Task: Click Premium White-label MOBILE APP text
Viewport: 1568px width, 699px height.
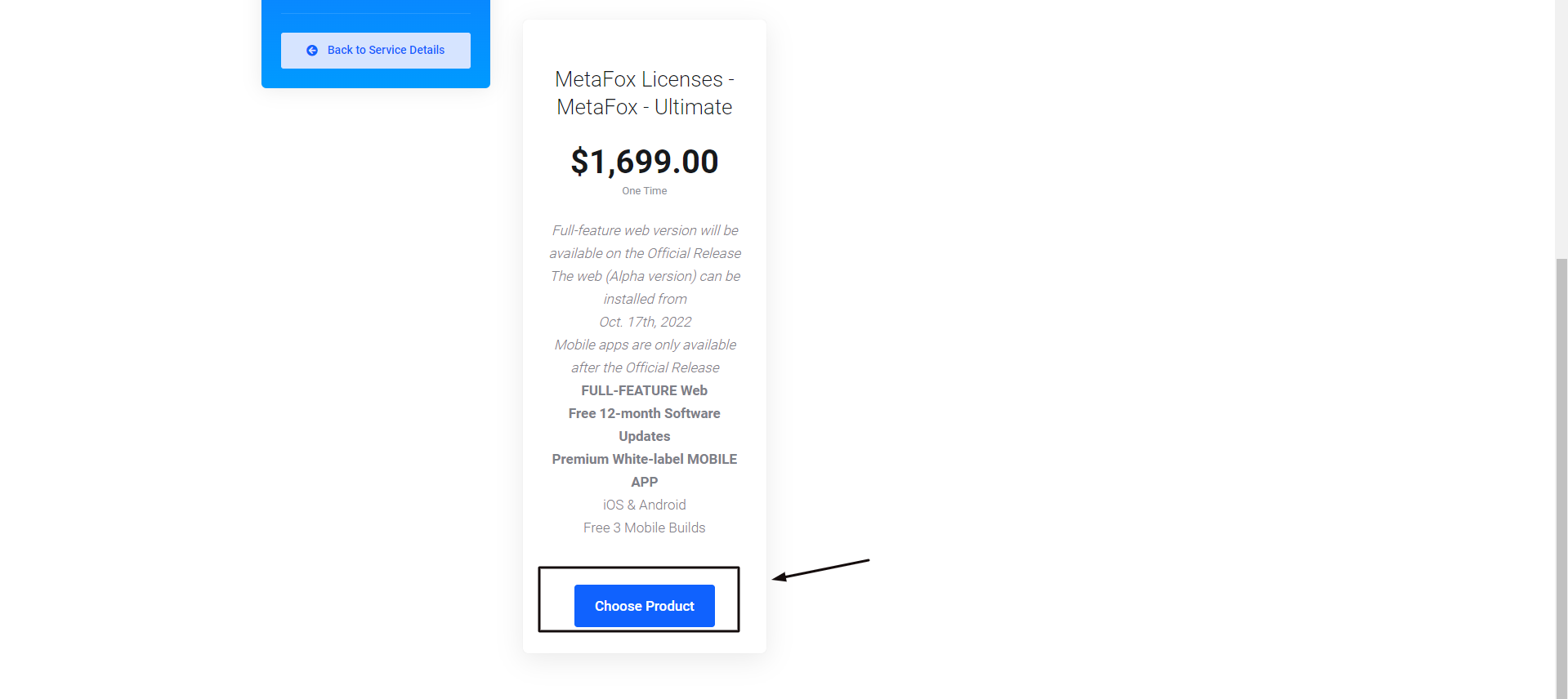Action: (x=644, y=470)
